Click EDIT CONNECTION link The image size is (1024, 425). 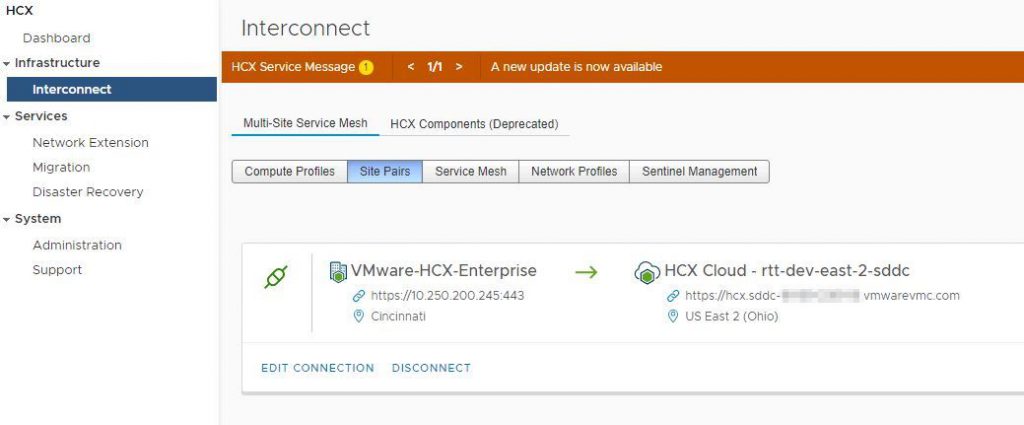[317, 368]
